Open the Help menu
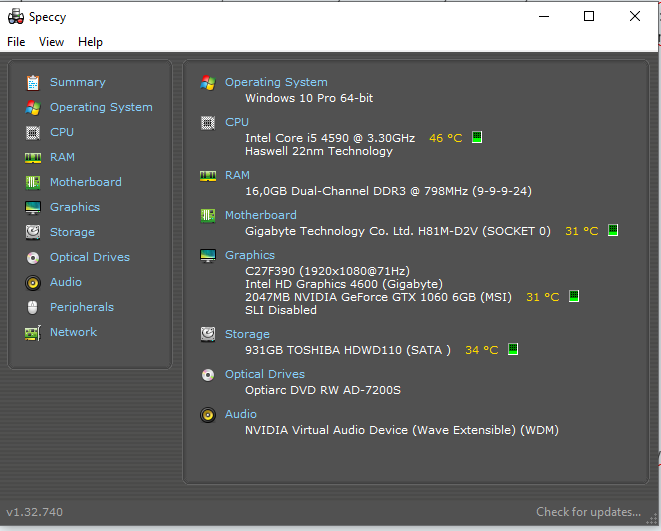The width and height of the screenshot is (661, 531). [x=90, y=42]
